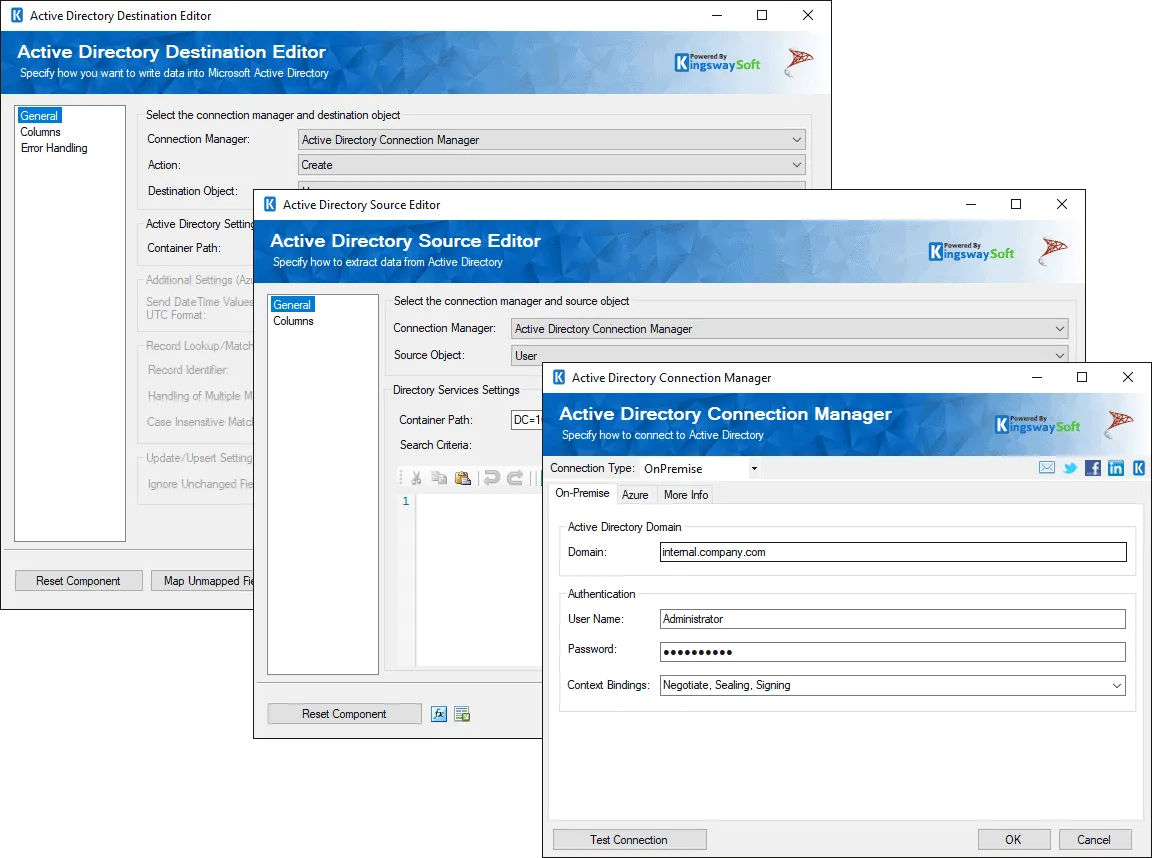
Task: Click the K title bar icon of Destination Editor window
Action: point(16,15)
